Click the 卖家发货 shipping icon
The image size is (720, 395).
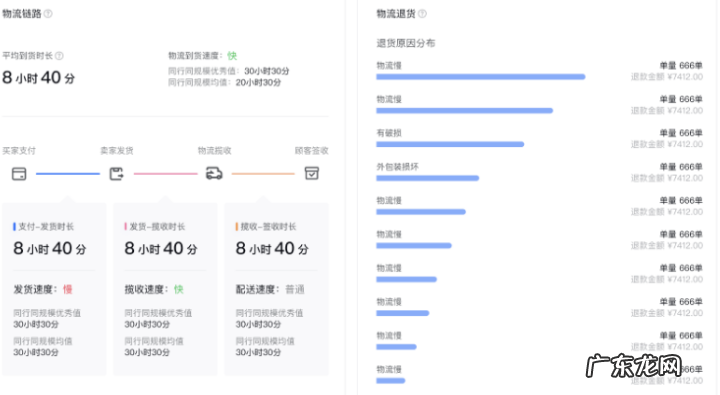tap(117, 174)
